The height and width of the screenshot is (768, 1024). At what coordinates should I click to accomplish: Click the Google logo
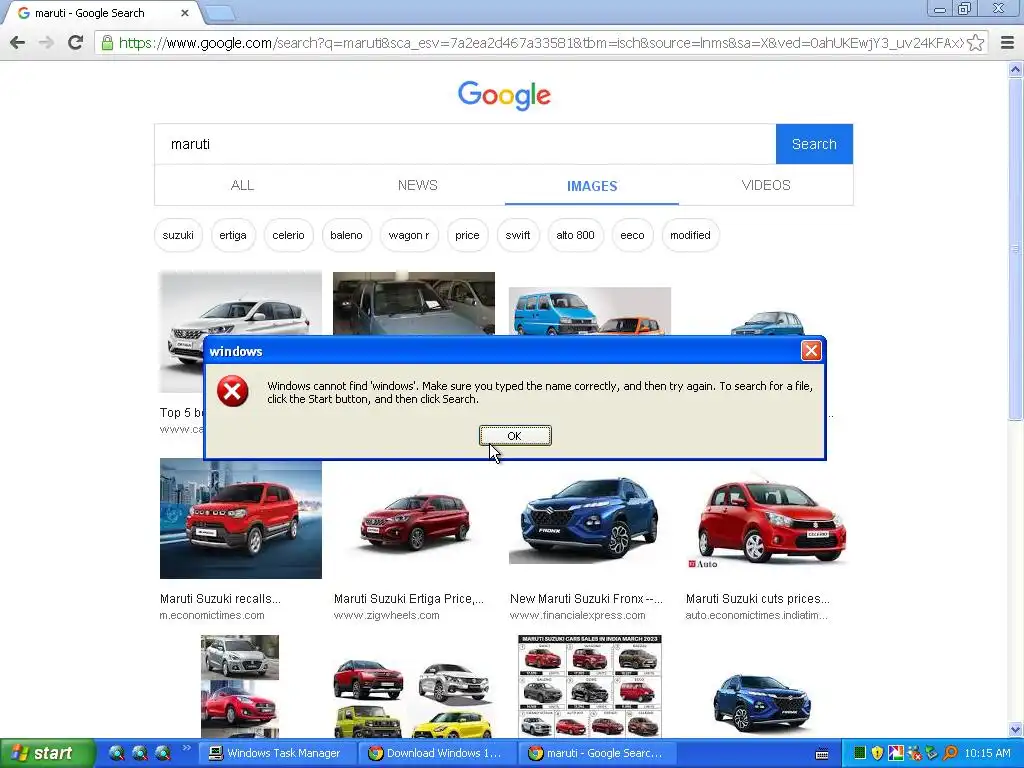click(504, 96)
